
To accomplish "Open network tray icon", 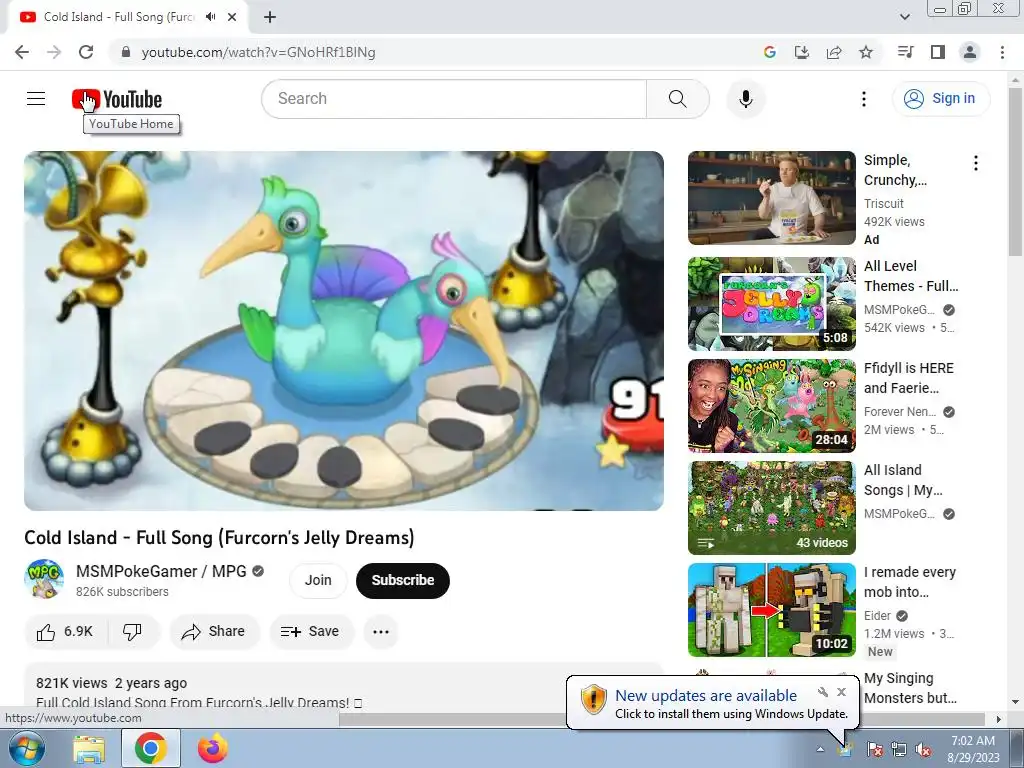I will 899,750.
